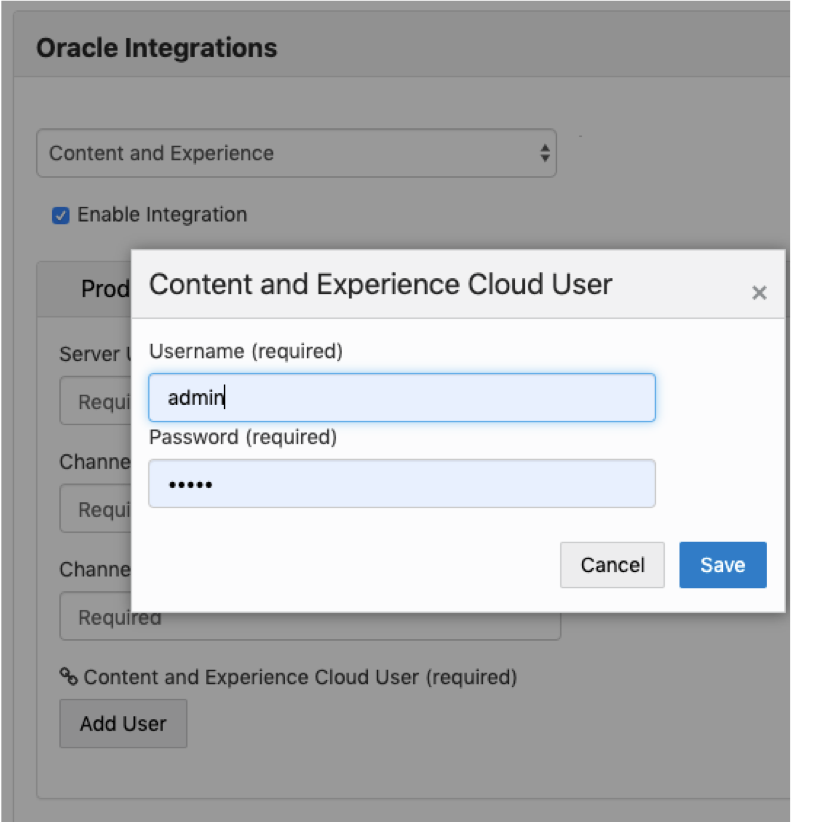Click the chain link icon beside Cloud User label

[68, 677]
